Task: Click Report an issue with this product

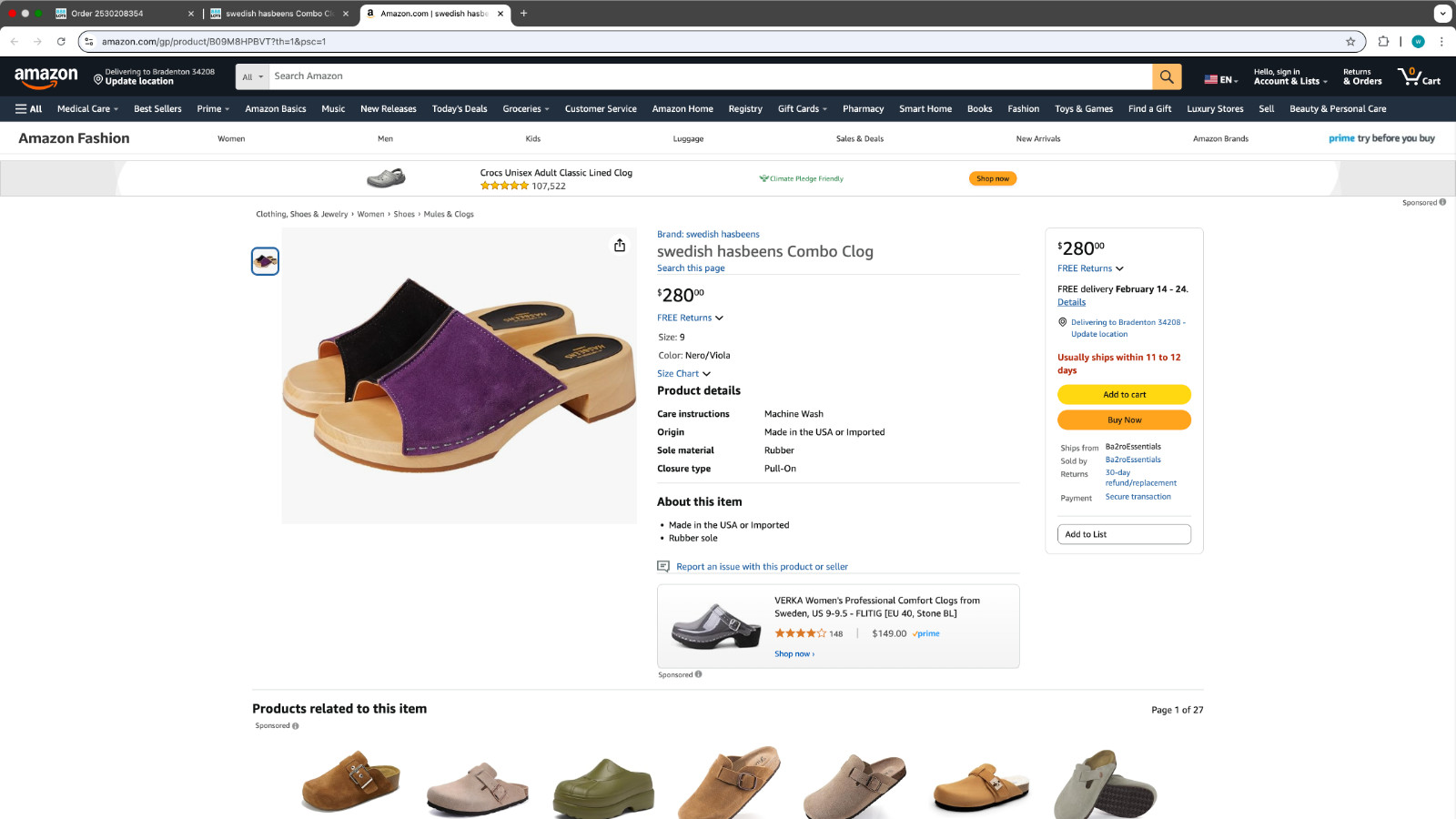Action: [762, 566]
